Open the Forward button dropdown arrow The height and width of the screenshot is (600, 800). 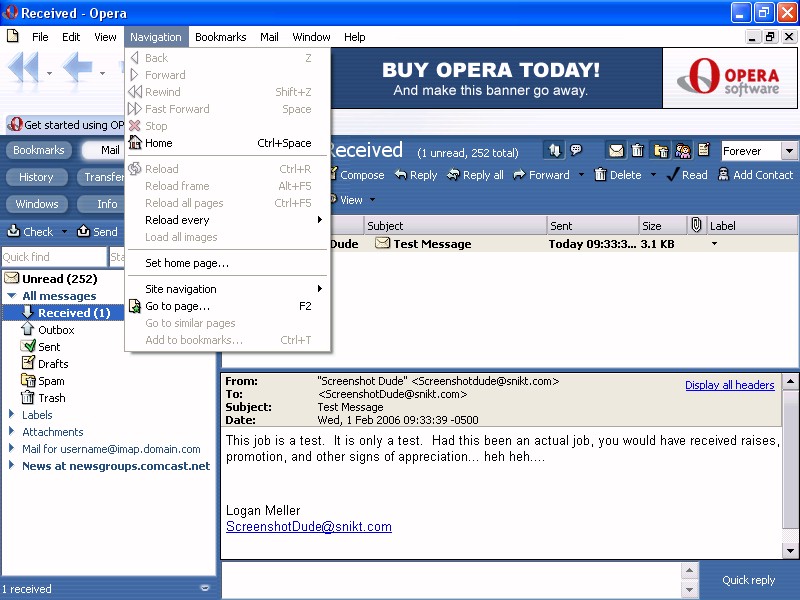point(582,175)
